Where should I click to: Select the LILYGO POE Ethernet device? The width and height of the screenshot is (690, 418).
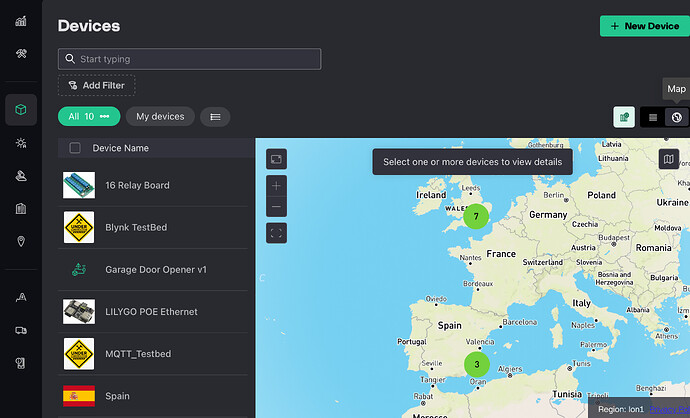tap(153, 312)
